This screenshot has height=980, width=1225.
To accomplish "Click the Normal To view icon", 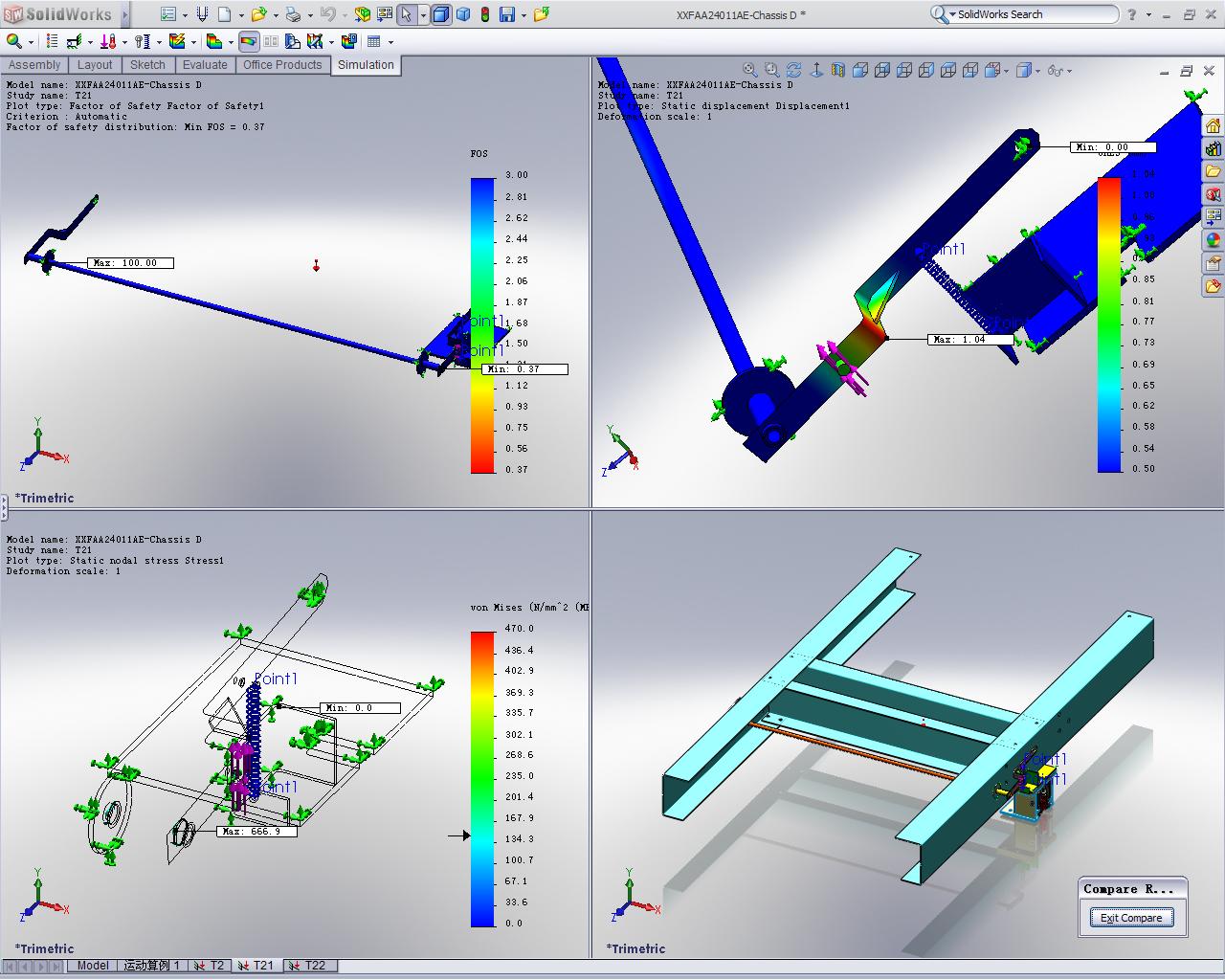I will 816,70.
